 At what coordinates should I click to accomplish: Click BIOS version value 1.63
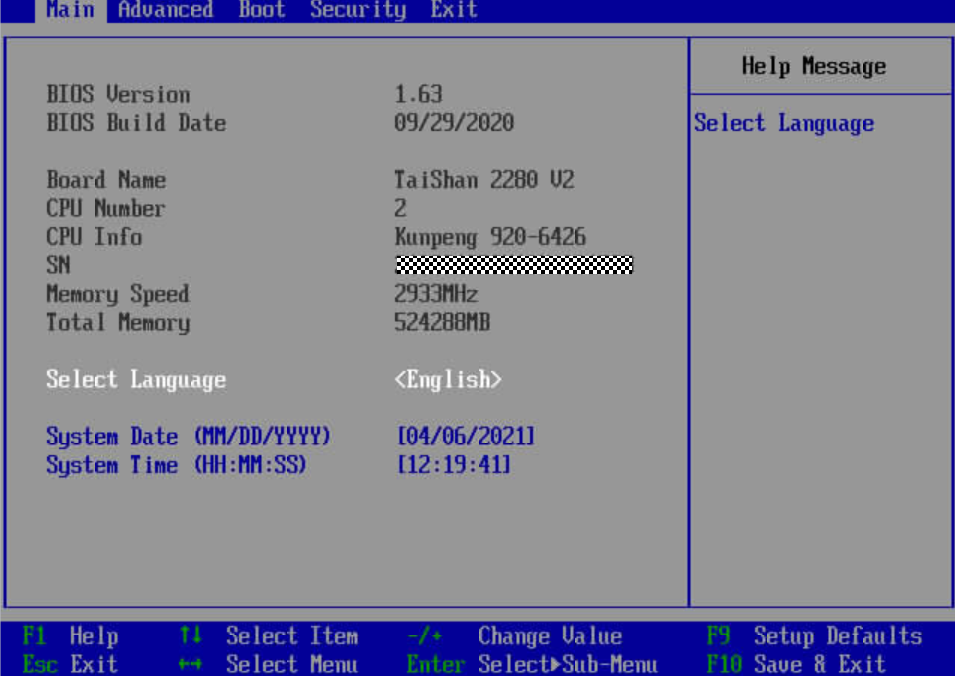(x=418, y=94)
